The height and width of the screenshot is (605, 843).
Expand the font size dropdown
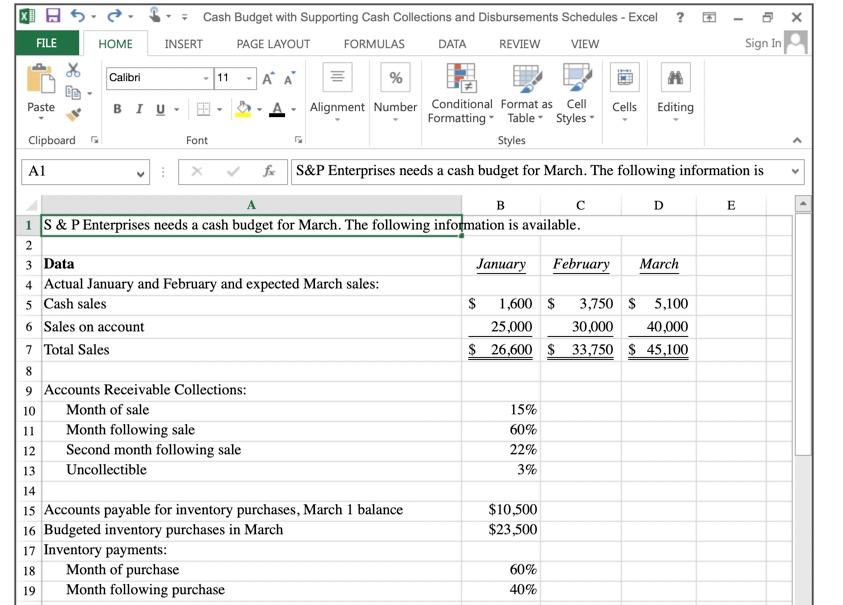click(249, 79)
